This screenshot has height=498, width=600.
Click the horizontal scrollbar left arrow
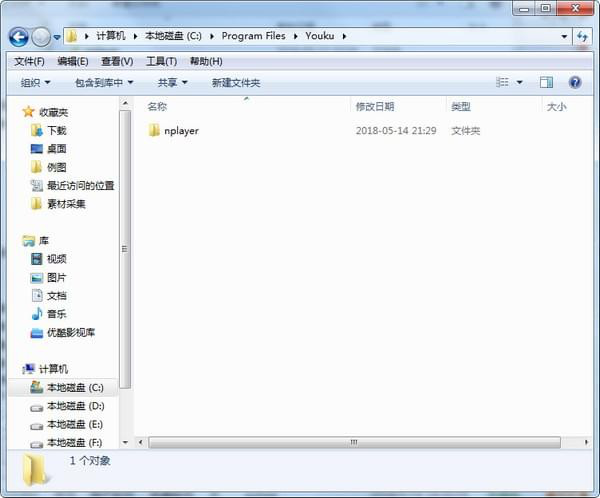pos(140,442)
